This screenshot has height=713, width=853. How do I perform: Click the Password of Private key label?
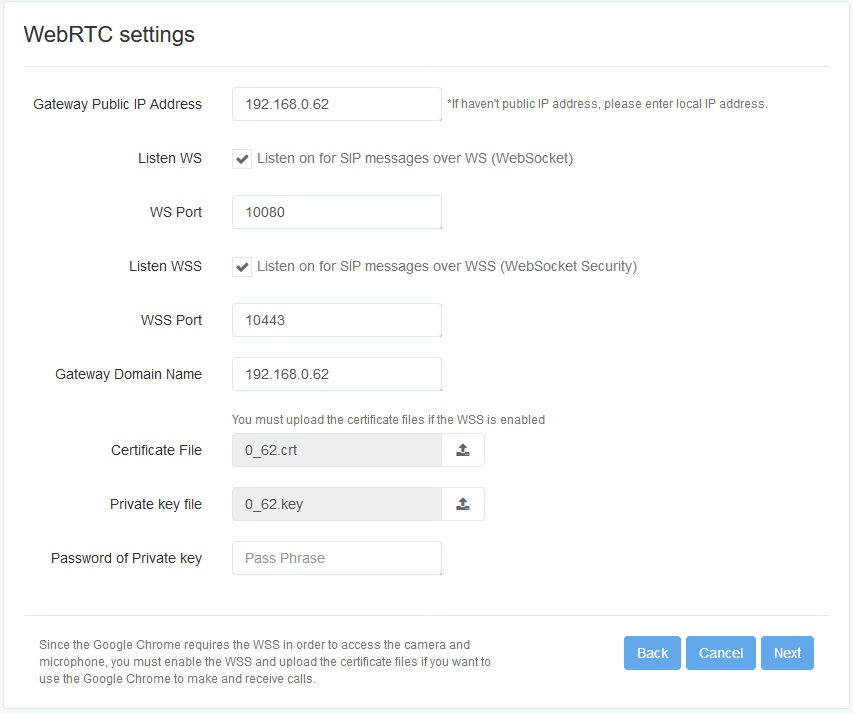pyautogui.click(x=126, y=559)
